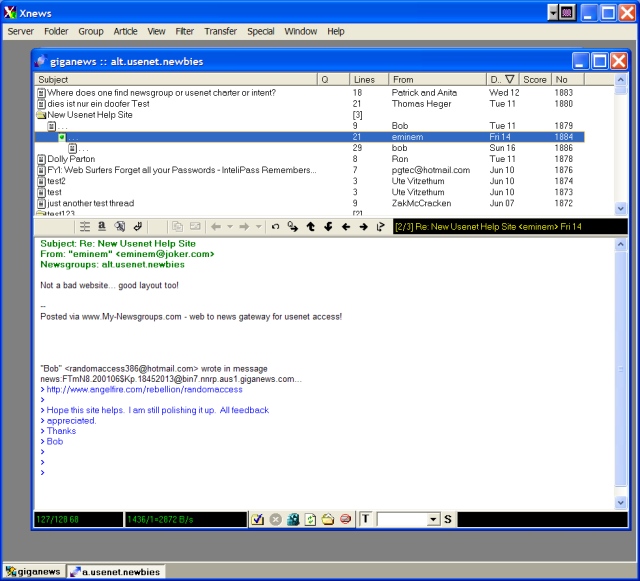Toggle the S button in the status bar
The height and width of the screenshot is (581, 640).
tap(448, 519)
